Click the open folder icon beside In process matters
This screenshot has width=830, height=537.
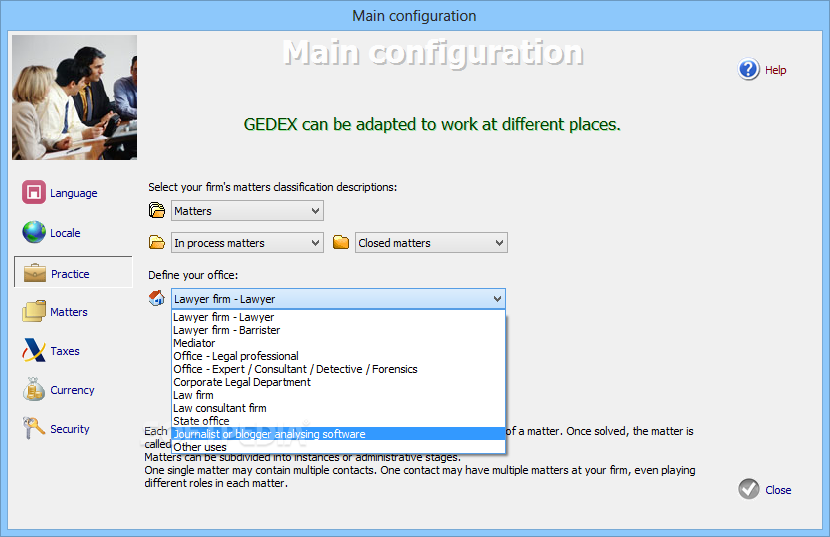[x=157, y=243]
